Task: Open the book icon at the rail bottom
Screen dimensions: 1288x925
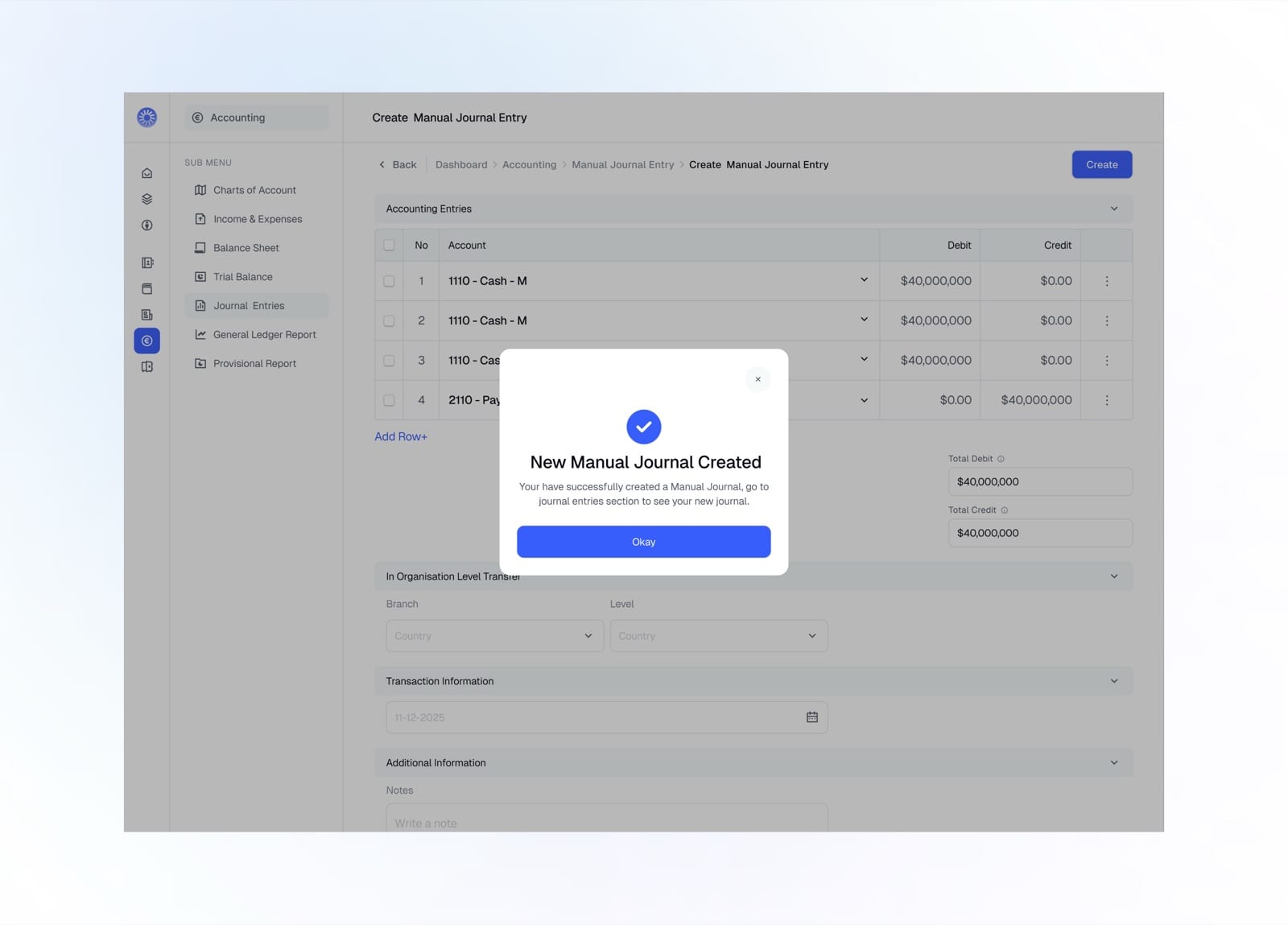Action: tap(147, 366)
